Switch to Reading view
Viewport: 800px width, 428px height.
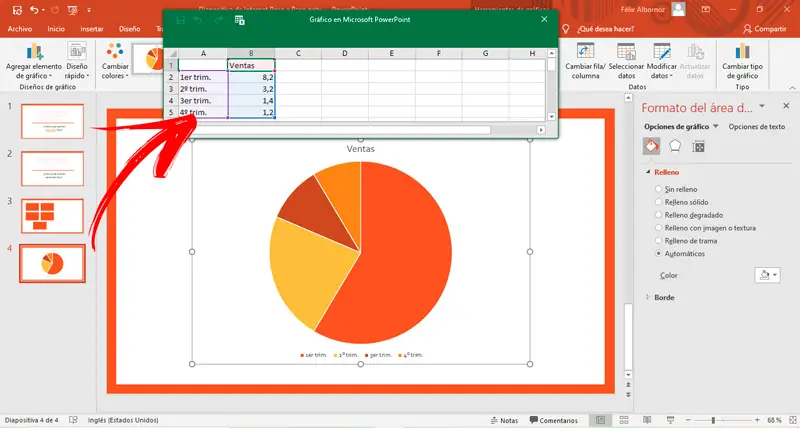(647, 420)
